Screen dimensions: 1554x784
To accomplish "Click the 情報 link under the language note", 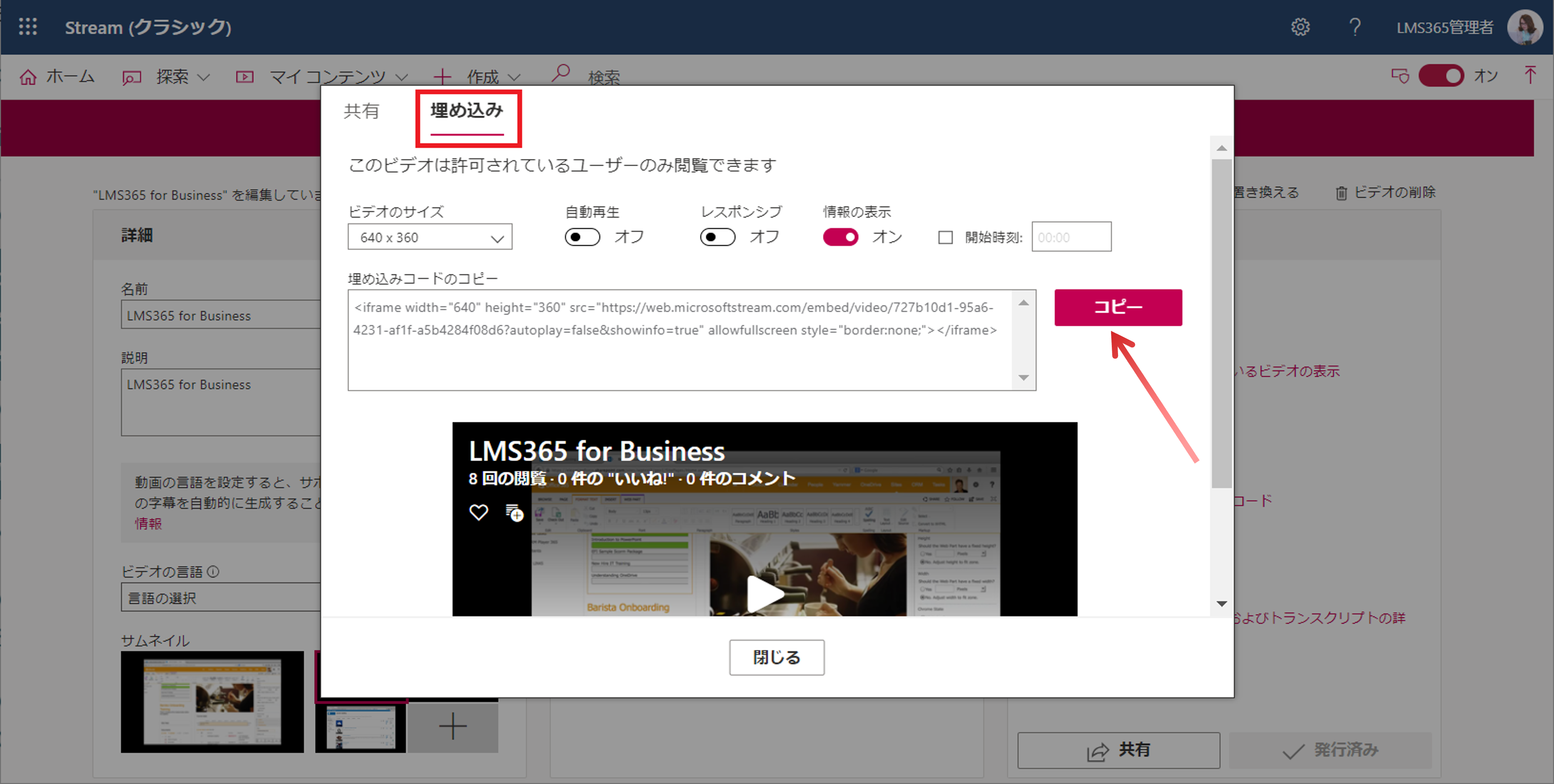I will 148,523.
